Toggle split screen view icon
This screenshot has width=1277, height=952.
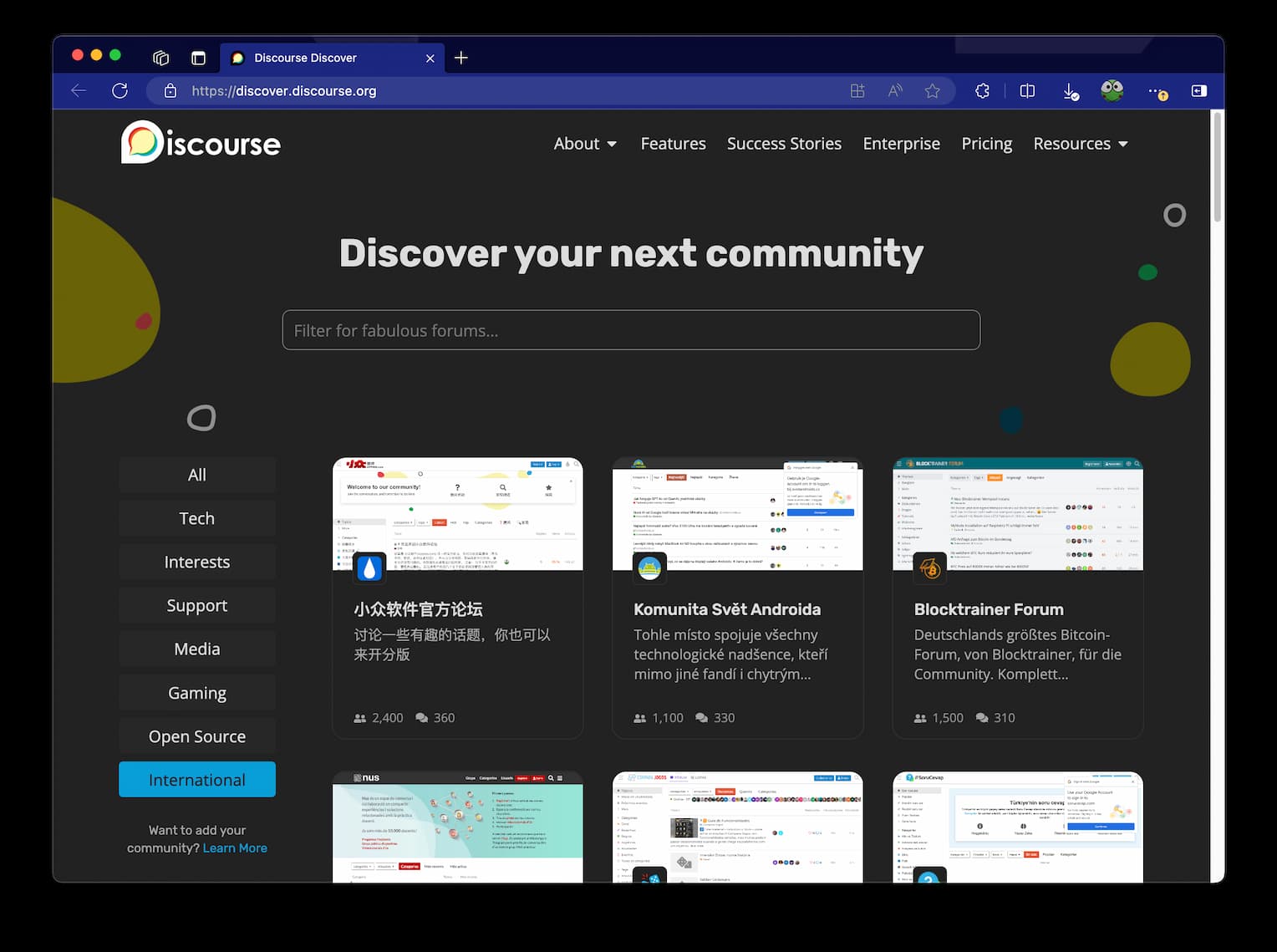pos(1027,91)
